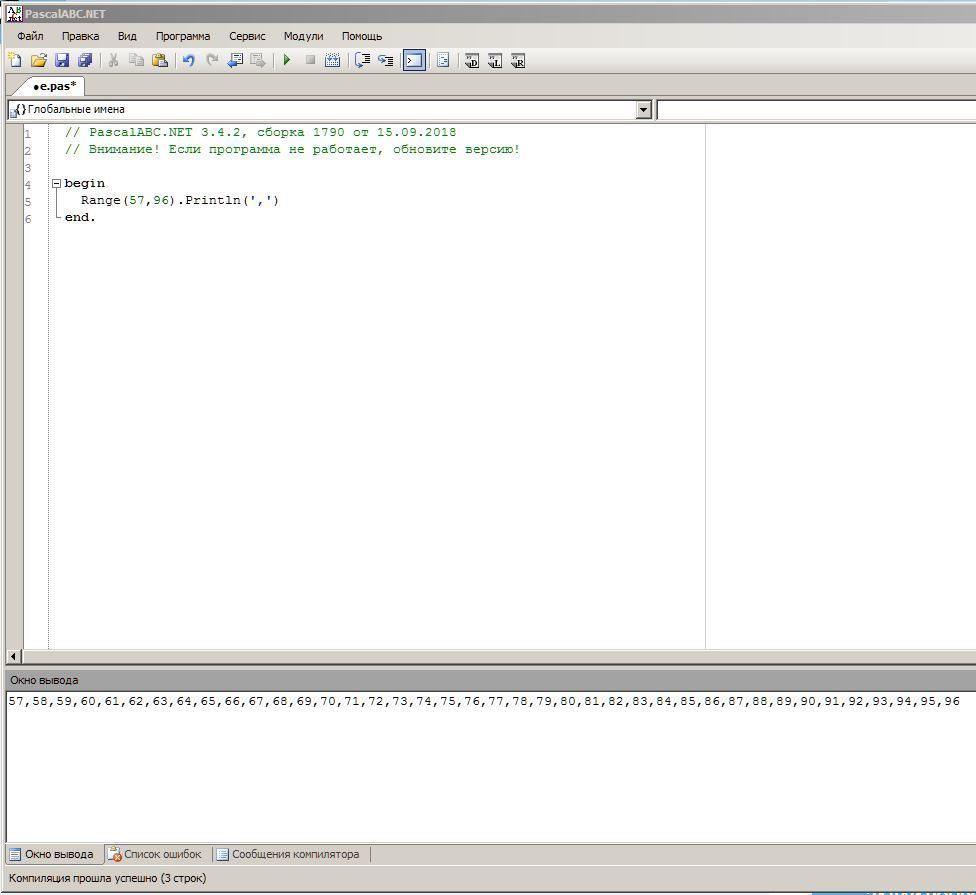Image resolution: width=976 pixels, height=895 pixels.
Task: Click the 'begin' keyword on line 4
Action: 85,184
